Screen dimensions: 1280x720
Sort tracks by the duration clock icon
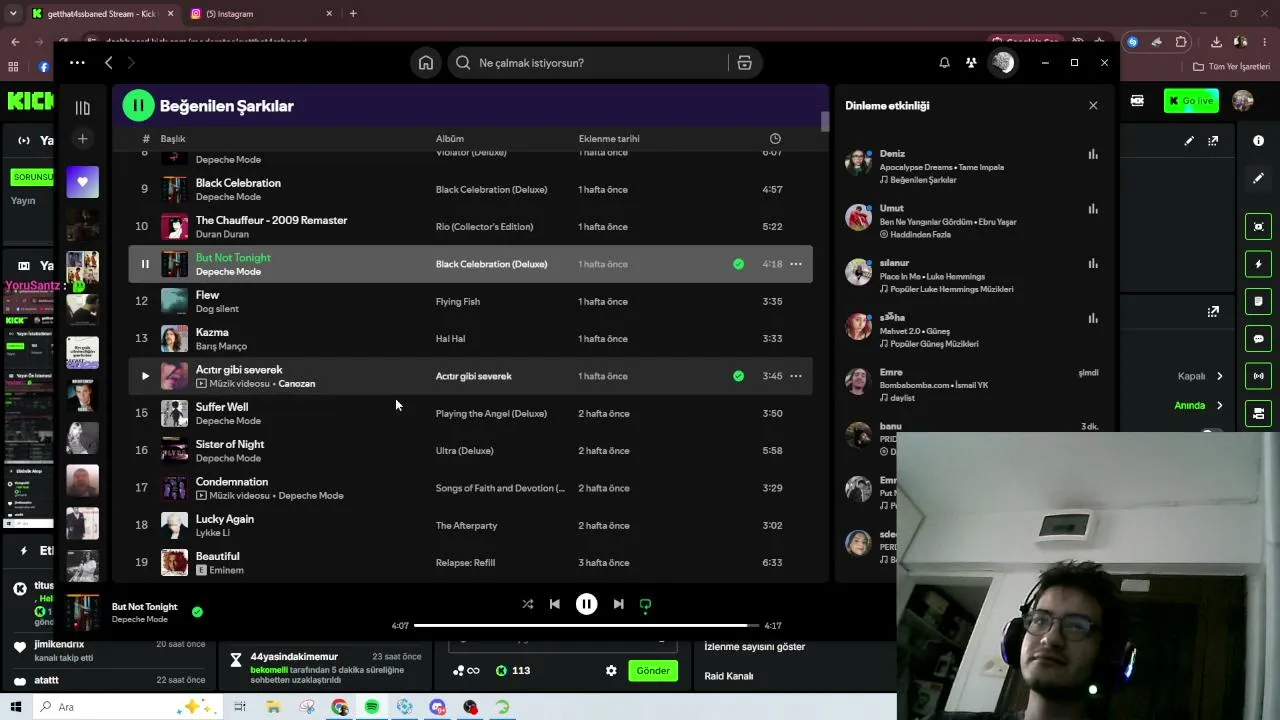775,139
